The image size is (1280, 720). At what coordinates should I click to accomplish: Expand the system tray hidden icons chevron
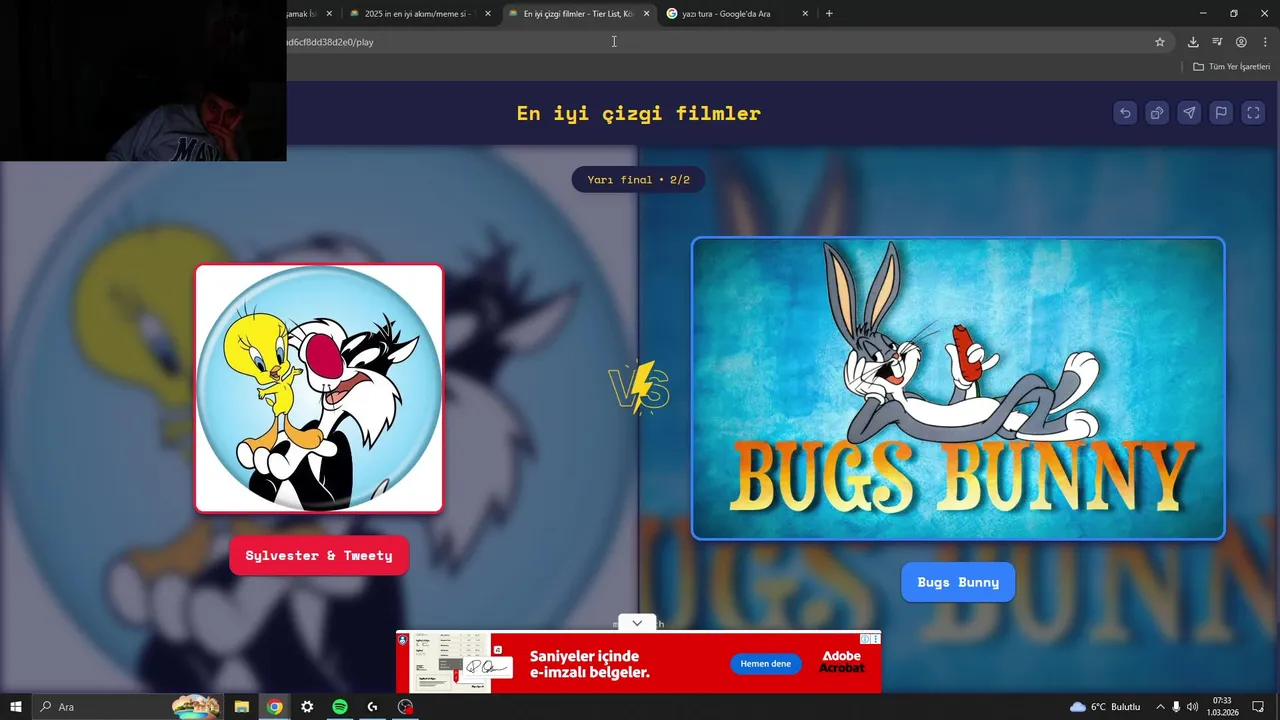[1160, 707]
